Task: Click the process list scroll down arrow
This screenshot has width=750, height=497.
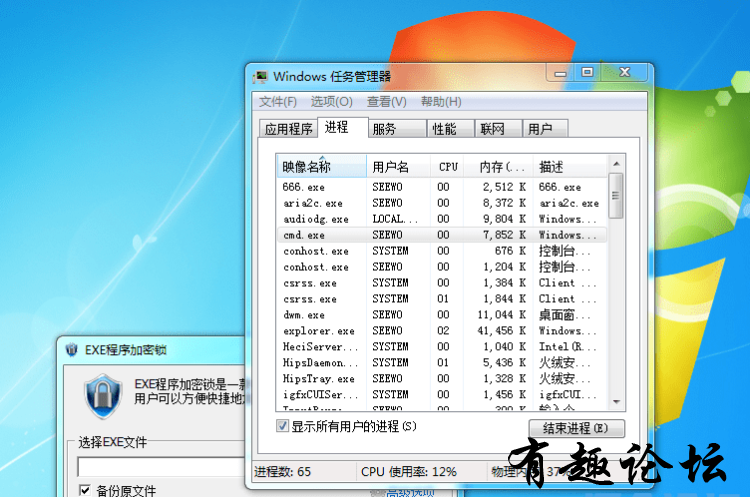Action: 616,402
